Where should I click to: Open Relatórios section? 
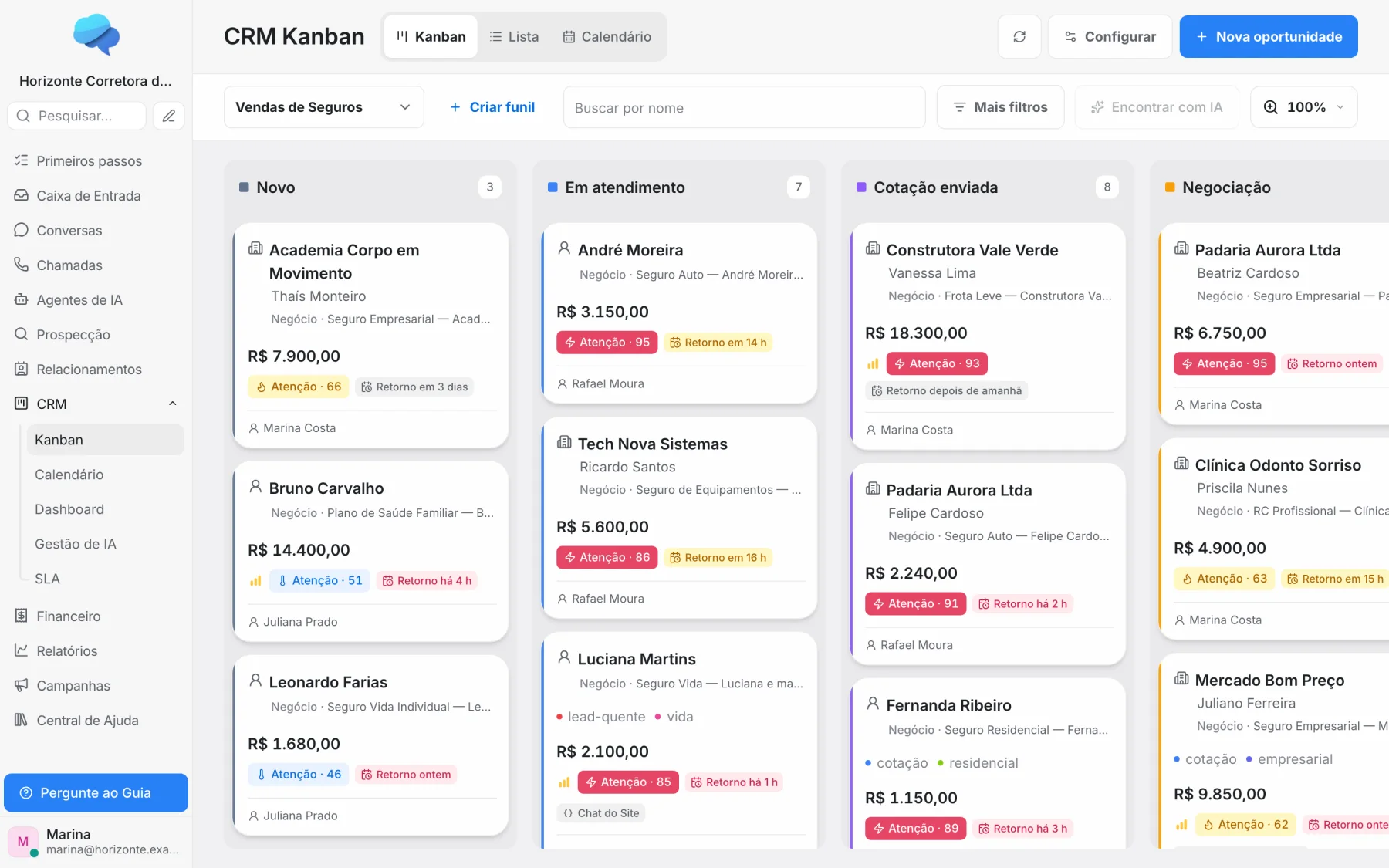coord(96,650)
